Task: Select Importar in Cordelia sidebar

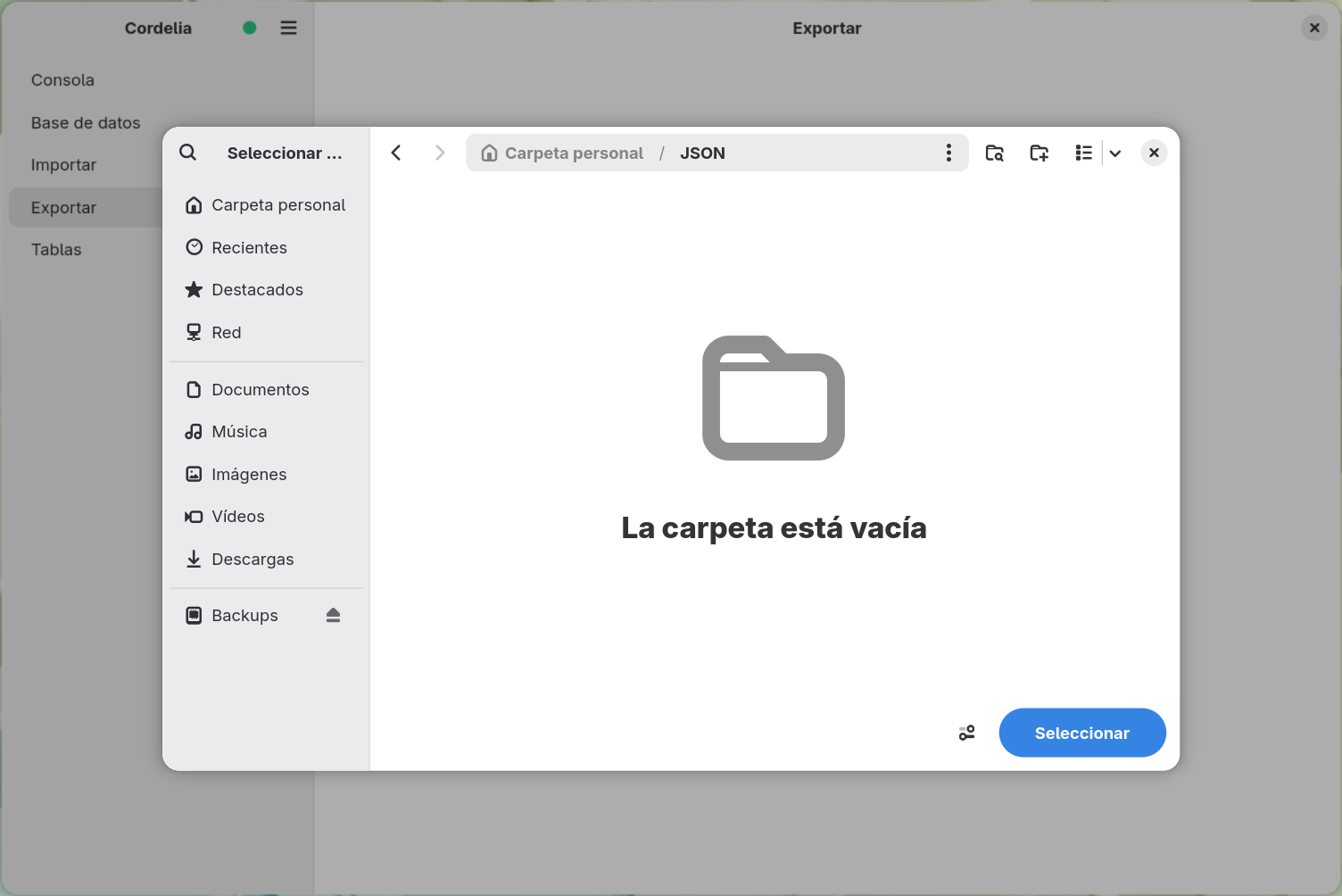Action: 87,165
